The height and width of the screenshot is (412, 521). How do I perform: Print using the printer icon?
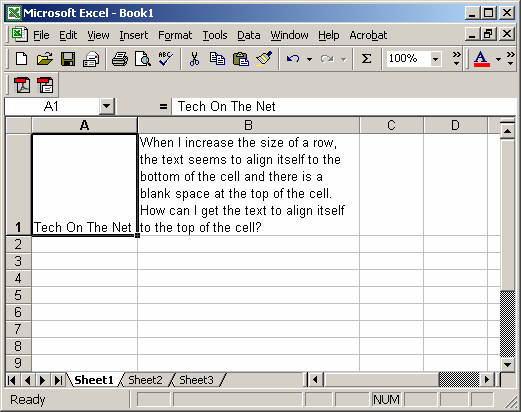tap(120, 59)
